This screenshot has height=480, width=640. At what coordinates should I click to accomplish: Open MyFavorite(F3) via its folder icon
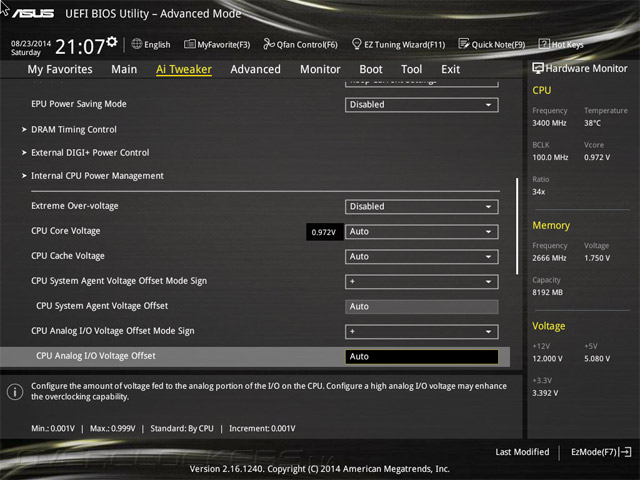click(x=189, y=44)
